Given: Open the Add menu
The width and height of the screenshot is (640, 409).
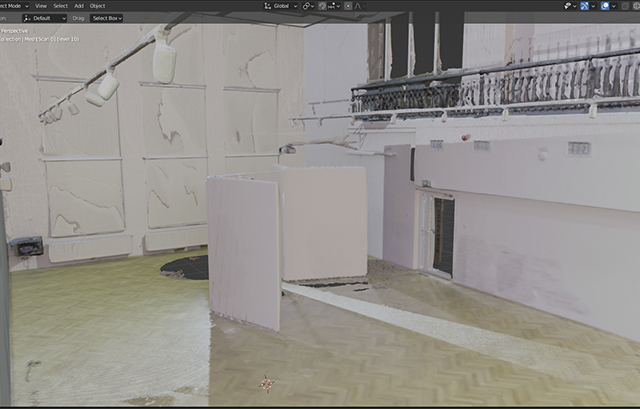Looking at the screenshot, I should coord(79,5).
